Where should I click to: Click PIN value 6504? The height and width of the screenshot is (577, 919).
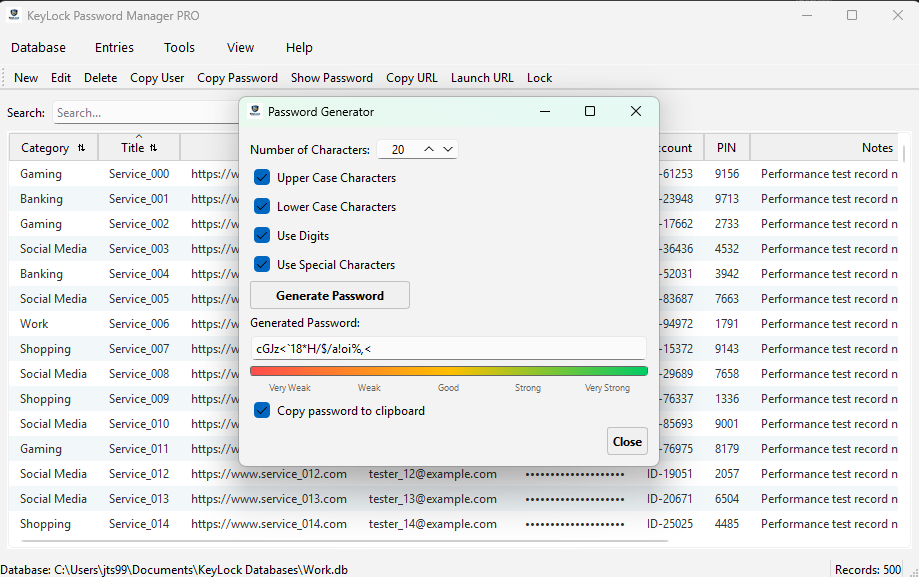pos(727,499)
